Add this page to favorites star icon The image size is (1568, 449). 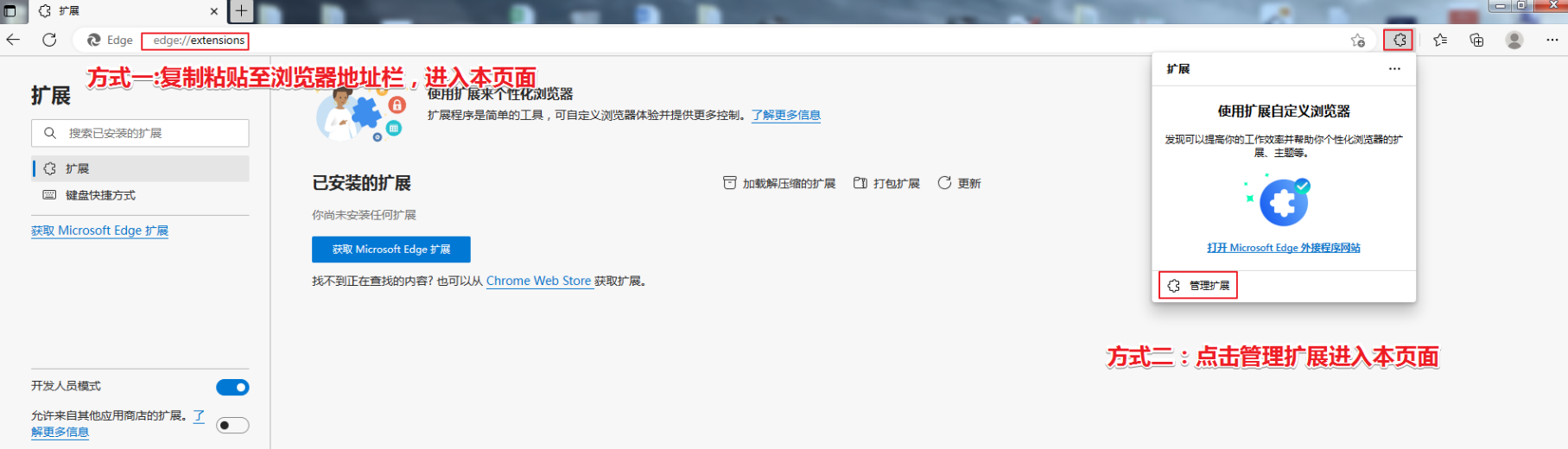1357,40
